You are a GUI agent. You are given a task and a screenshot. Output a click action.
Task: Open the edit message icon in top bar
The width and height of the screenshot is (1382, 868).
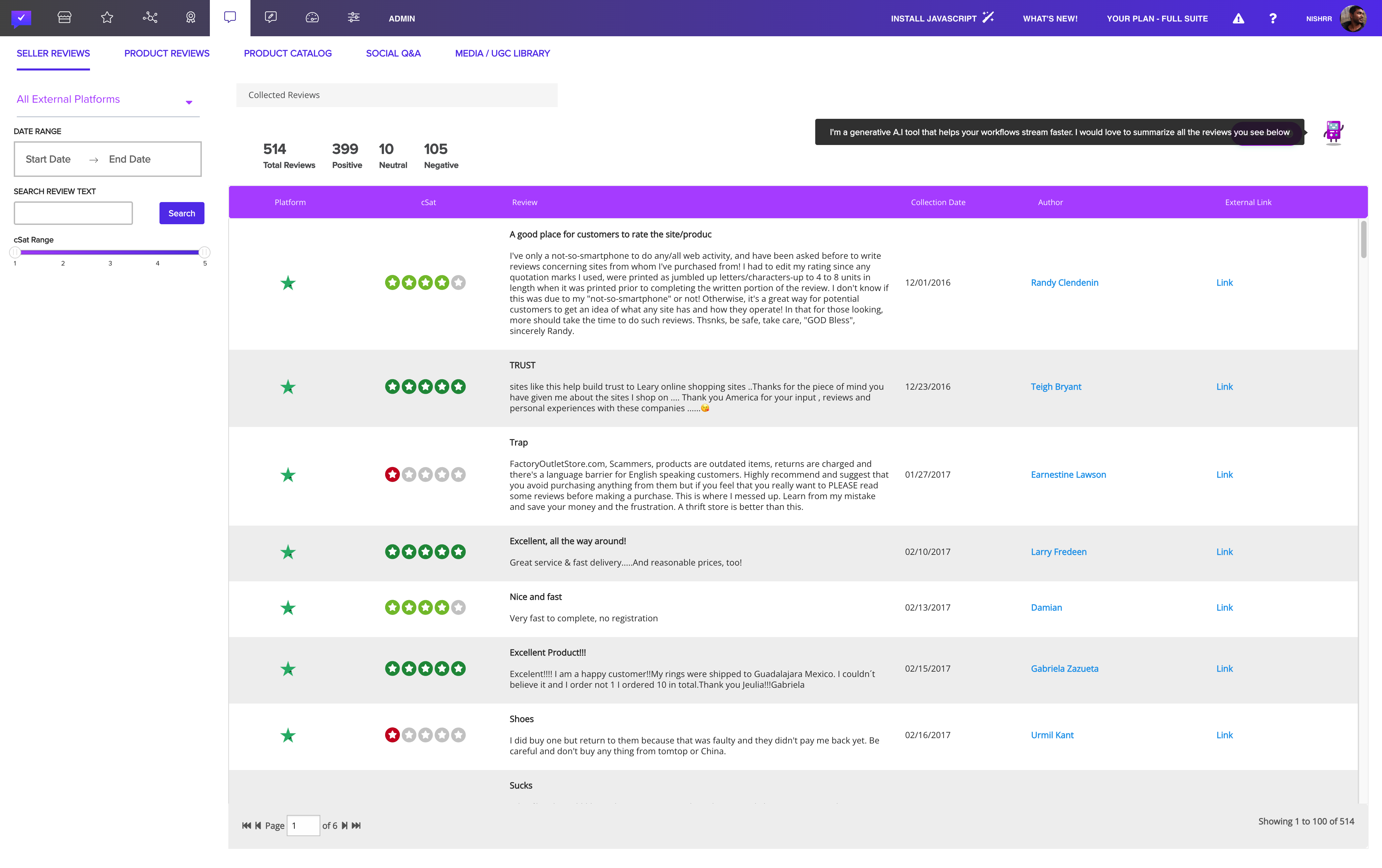(x=271, y=17)
